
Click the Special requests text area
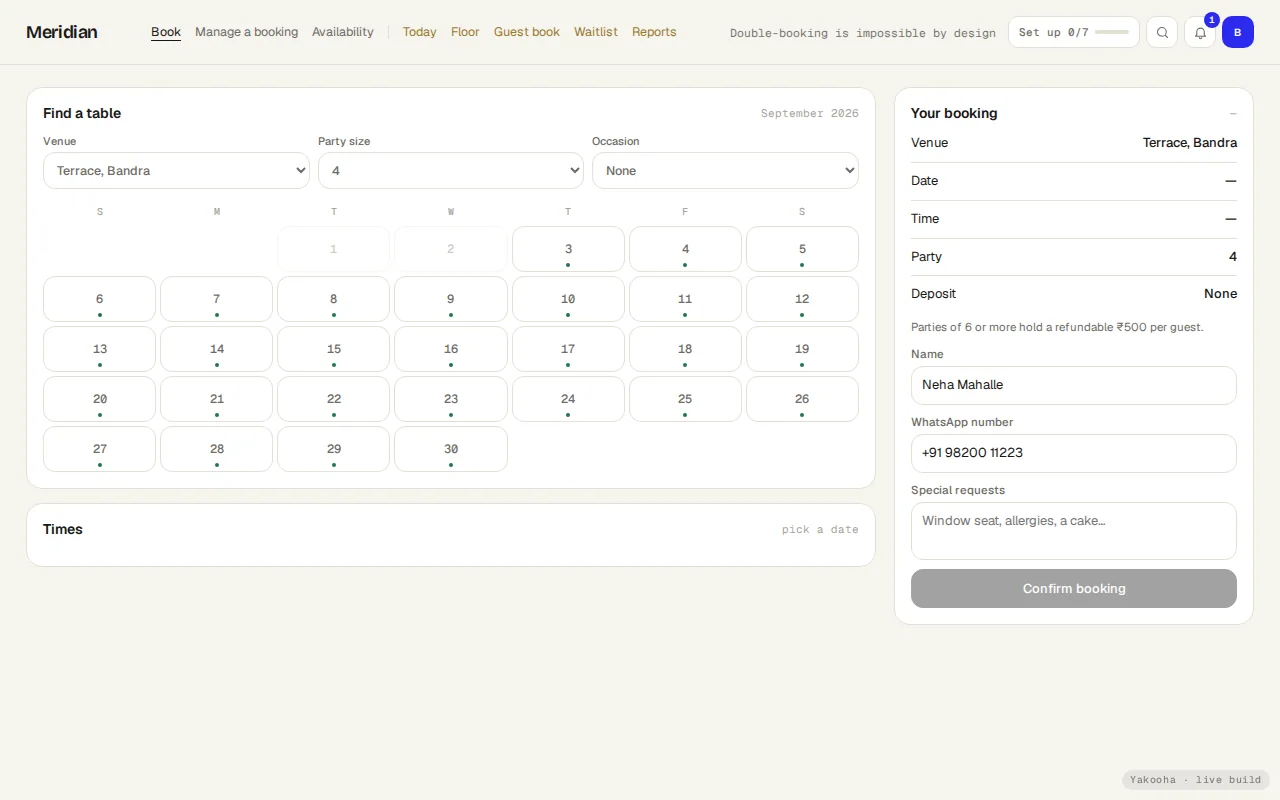tap(1074, 531)
